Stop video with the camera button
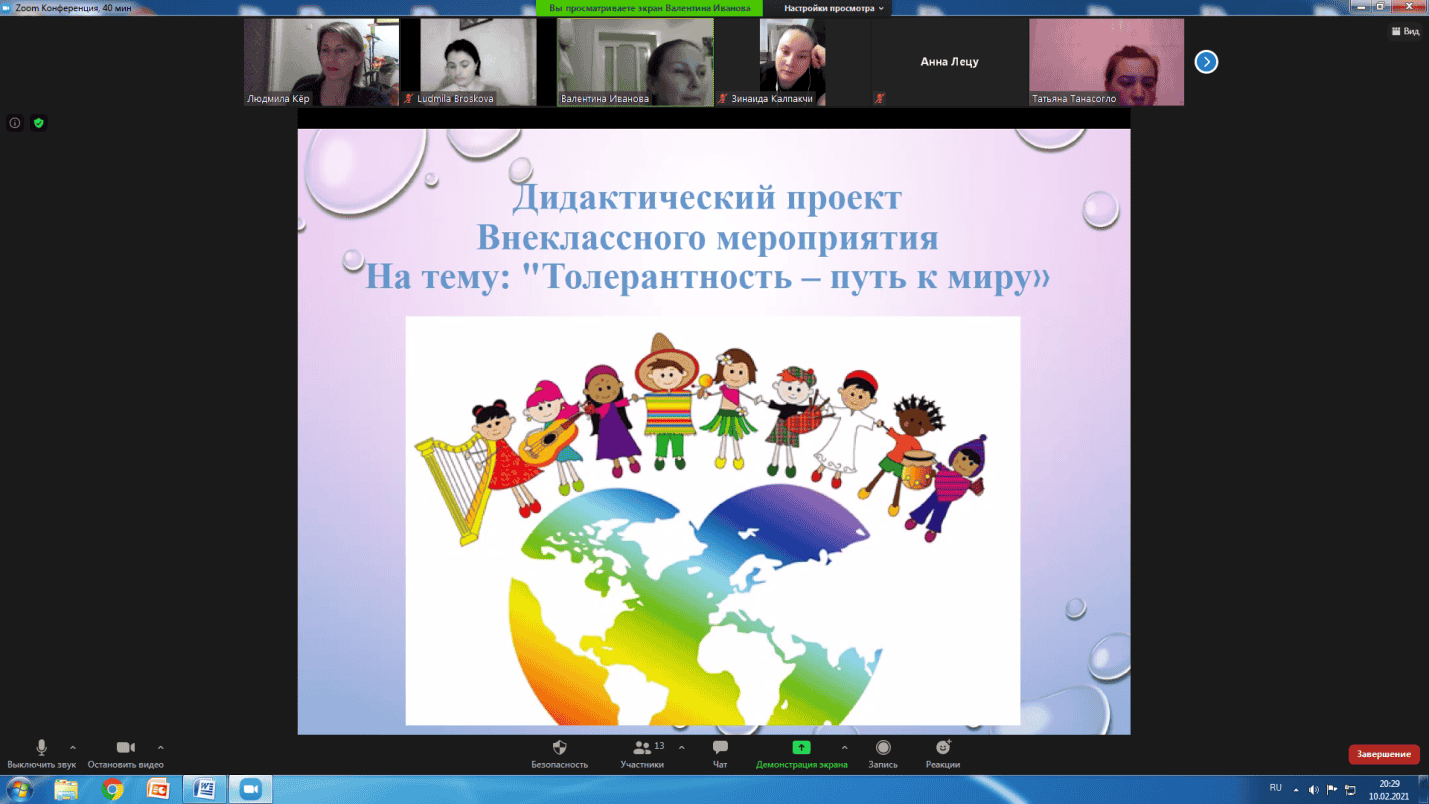This screenshot has height=804, width=1429. click(x=125, y=748)
